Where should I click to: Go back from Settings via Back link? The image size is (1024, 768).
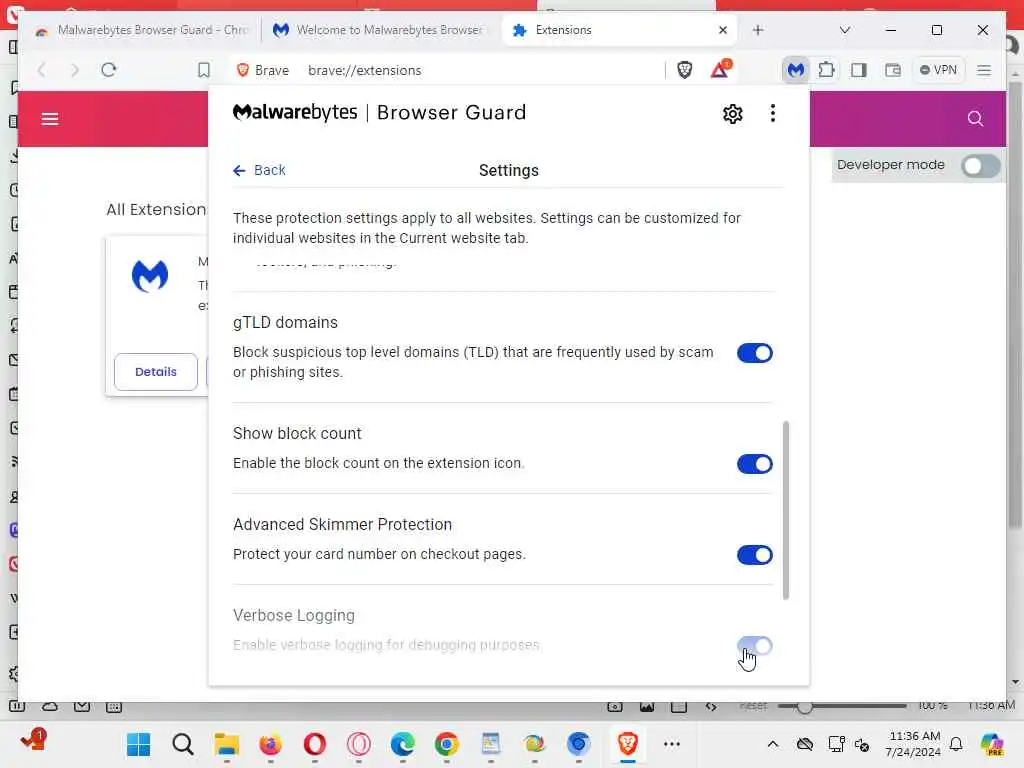(259, 170)
